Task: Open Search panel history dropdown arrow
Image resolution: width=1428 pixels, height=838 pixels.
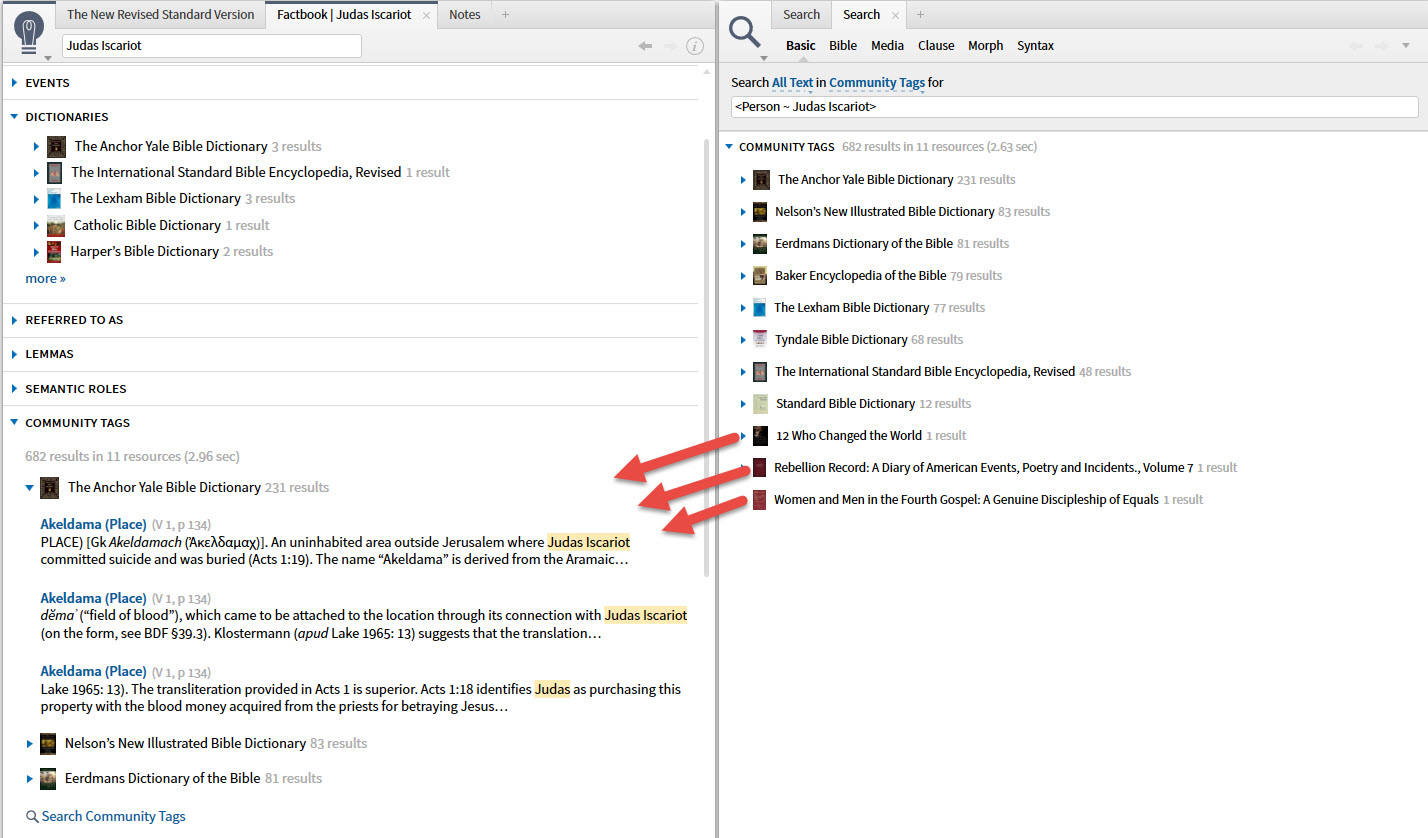Action: [x=1406, y=46]
